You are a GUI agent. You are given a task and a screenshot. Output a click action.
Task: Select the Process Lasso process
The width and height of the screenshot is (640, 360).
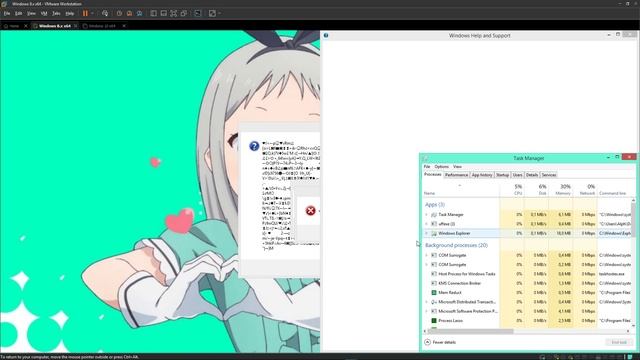click(527, 320)
